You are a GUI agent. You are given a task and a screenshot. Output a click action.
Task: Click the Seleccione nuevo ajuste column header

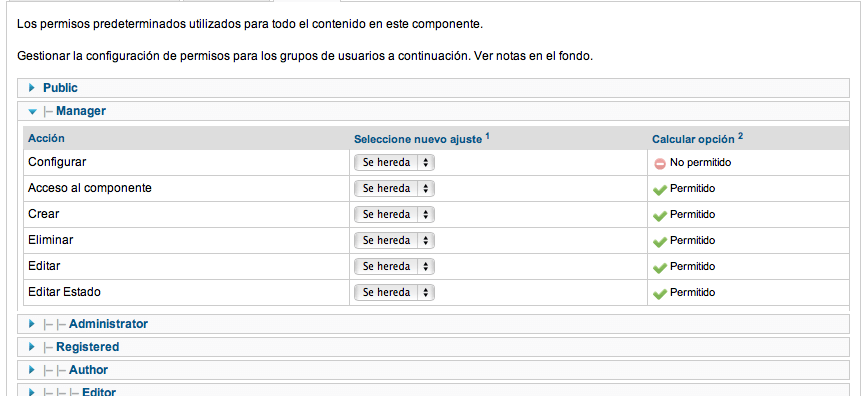tap(422, 139)
